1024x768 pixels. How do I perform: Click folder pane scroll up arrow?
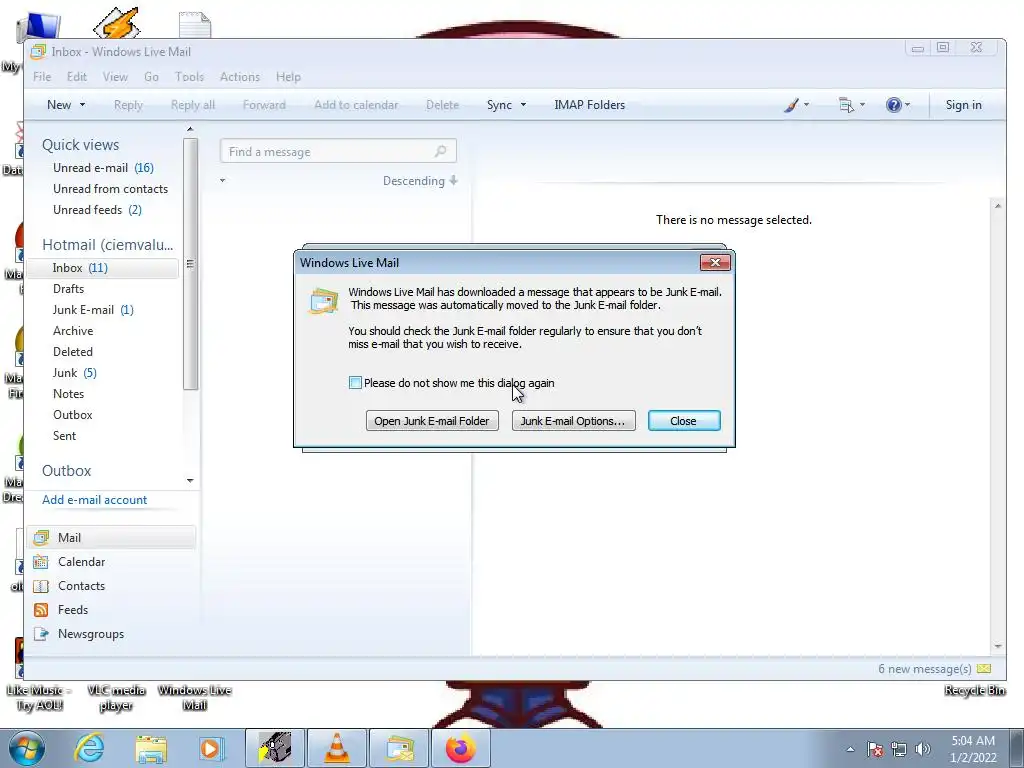tap(190, 129)
